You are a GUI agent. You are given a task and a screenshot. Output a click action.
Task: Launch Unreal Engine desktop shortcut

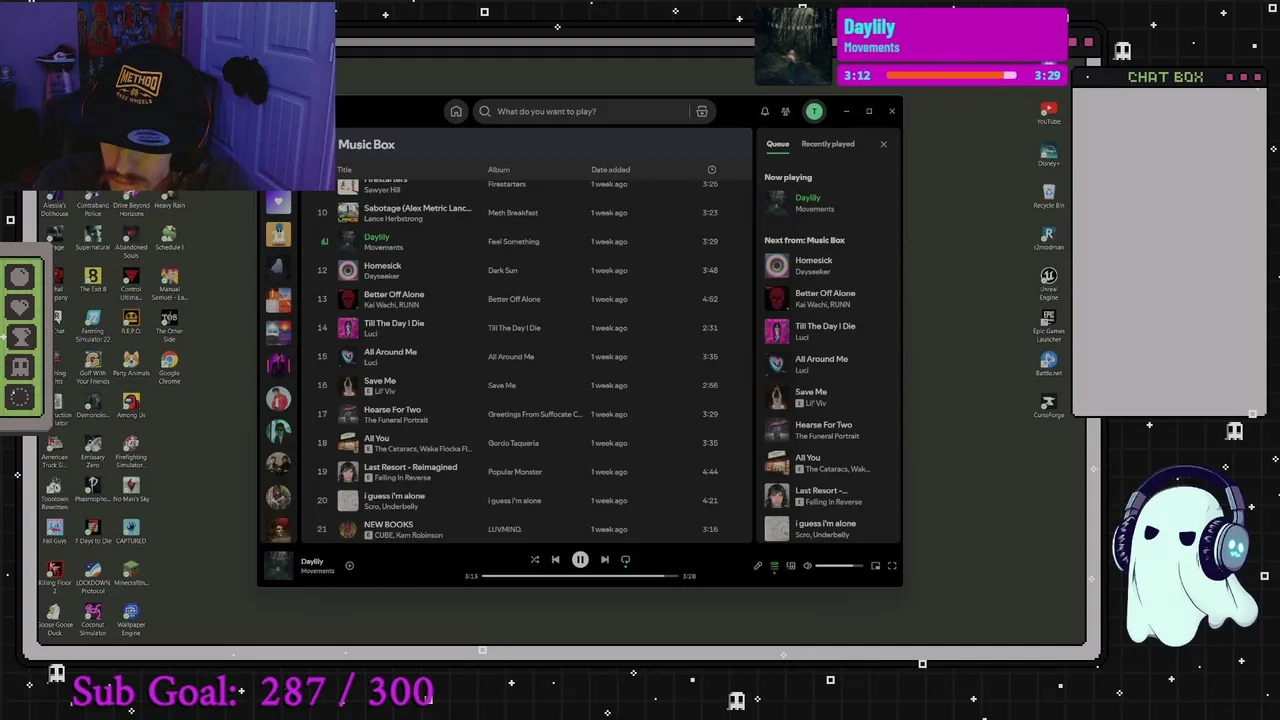click(x=1048, y=284)
